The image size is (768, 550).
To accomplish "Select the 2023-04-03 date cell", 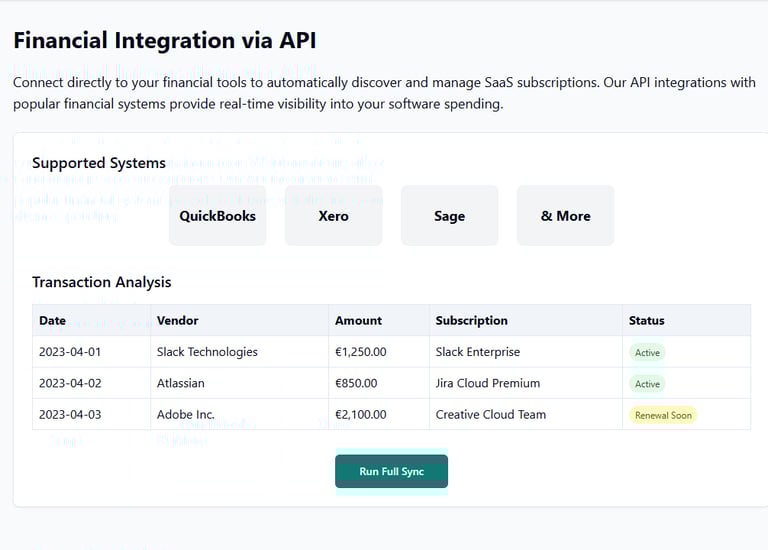I will coord(92,414).
